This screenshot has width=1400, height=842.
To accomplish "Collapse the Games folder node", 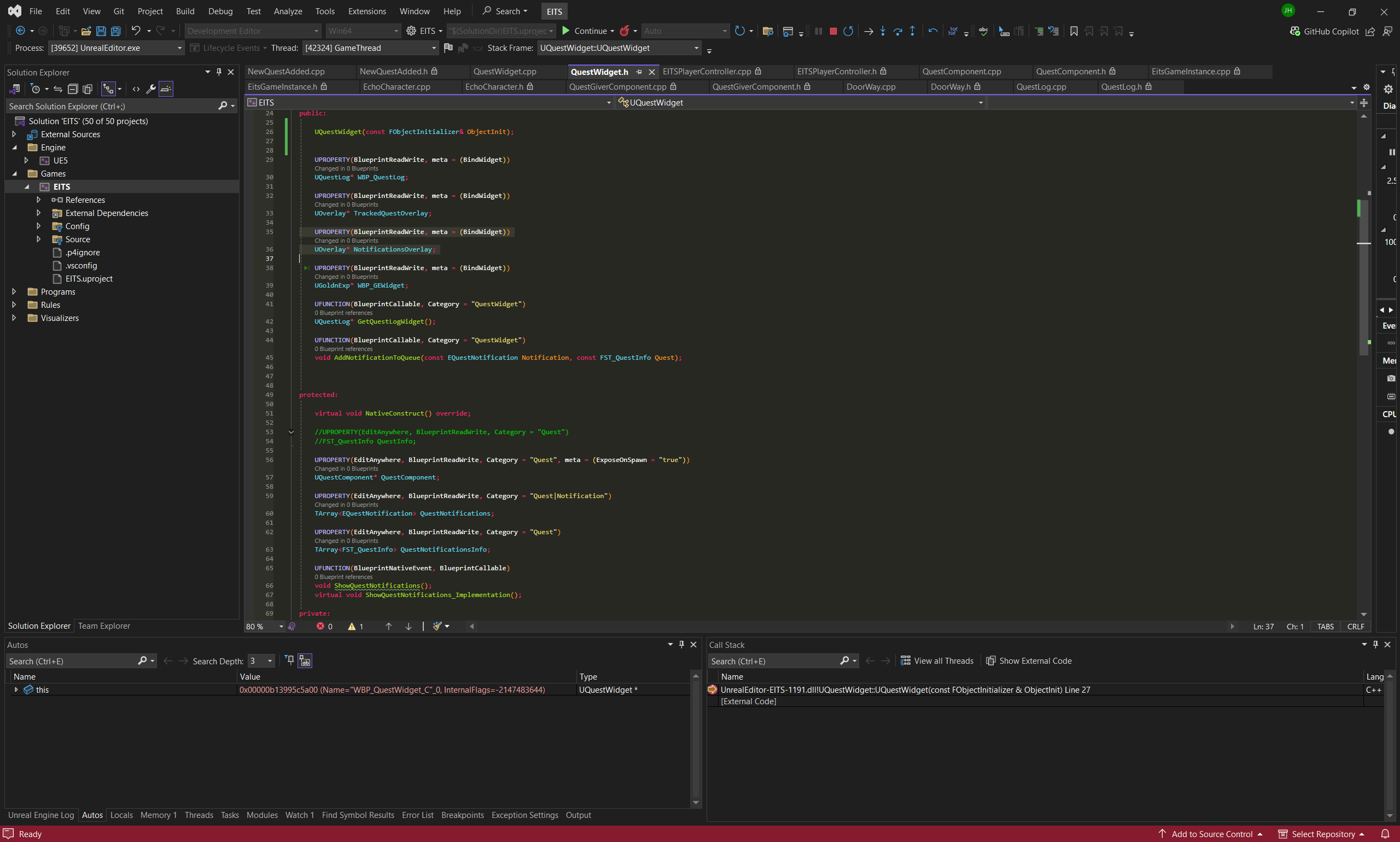I will (15, 174).
